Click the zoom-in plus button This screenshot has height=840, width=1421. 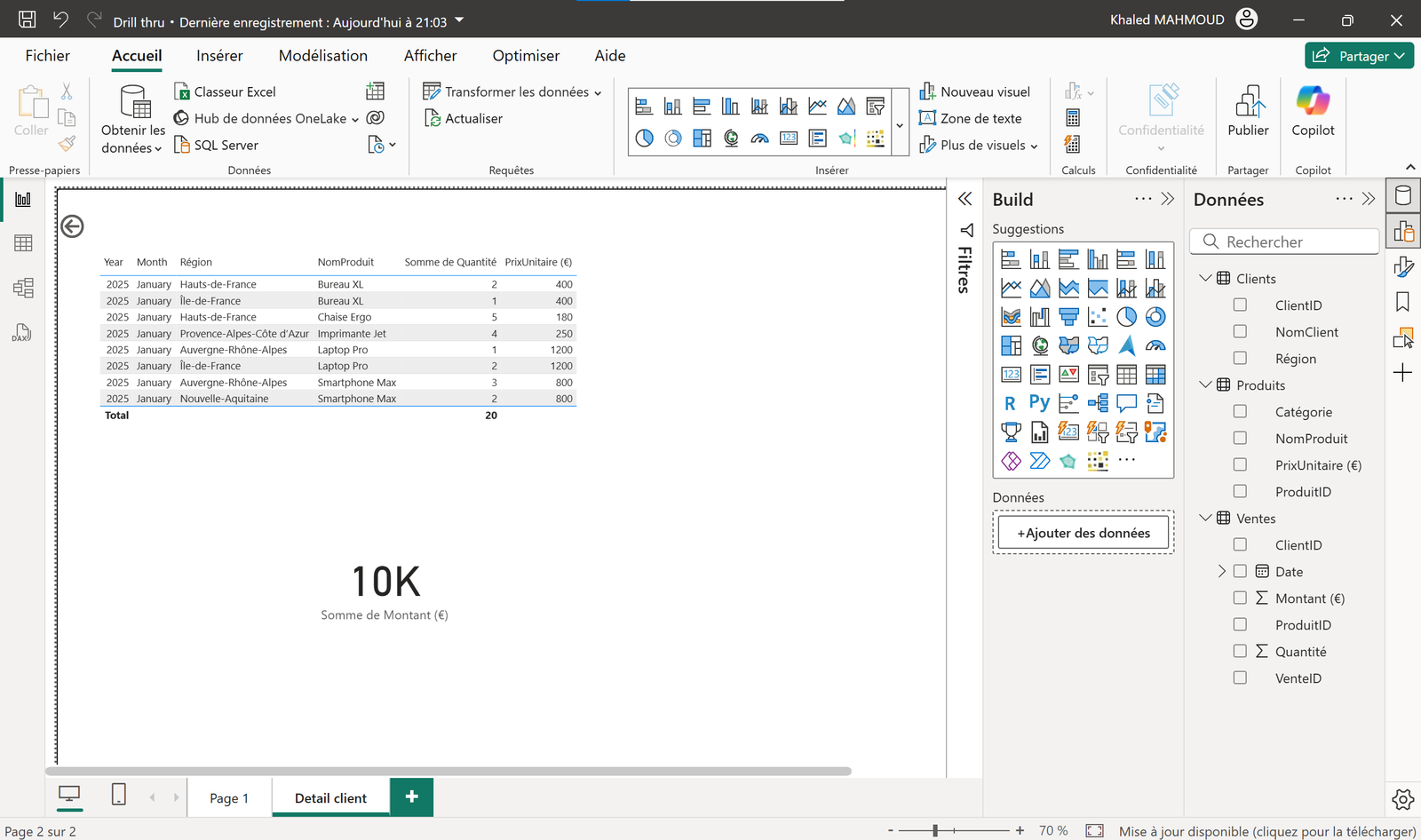(x=1020, y=830)
